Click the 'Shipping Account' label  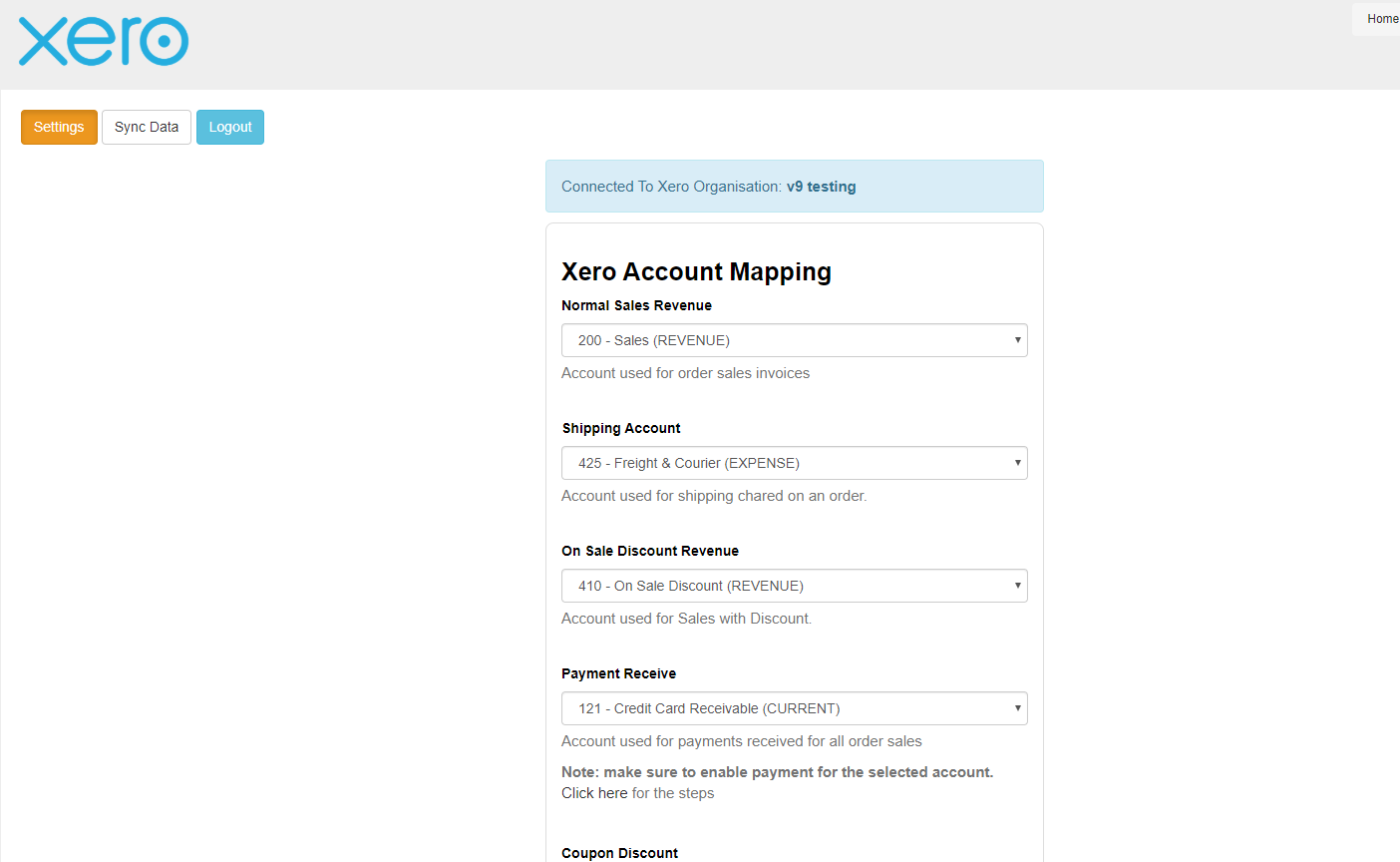(621, 428)
